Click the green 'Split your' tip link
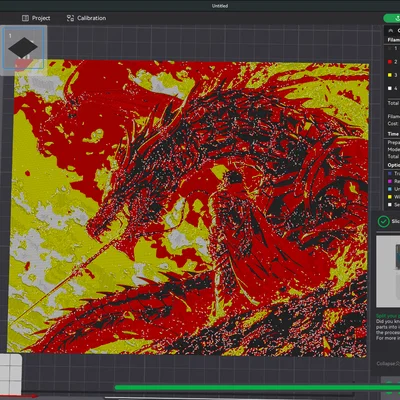Screen dimensions: 400x400 388,316
